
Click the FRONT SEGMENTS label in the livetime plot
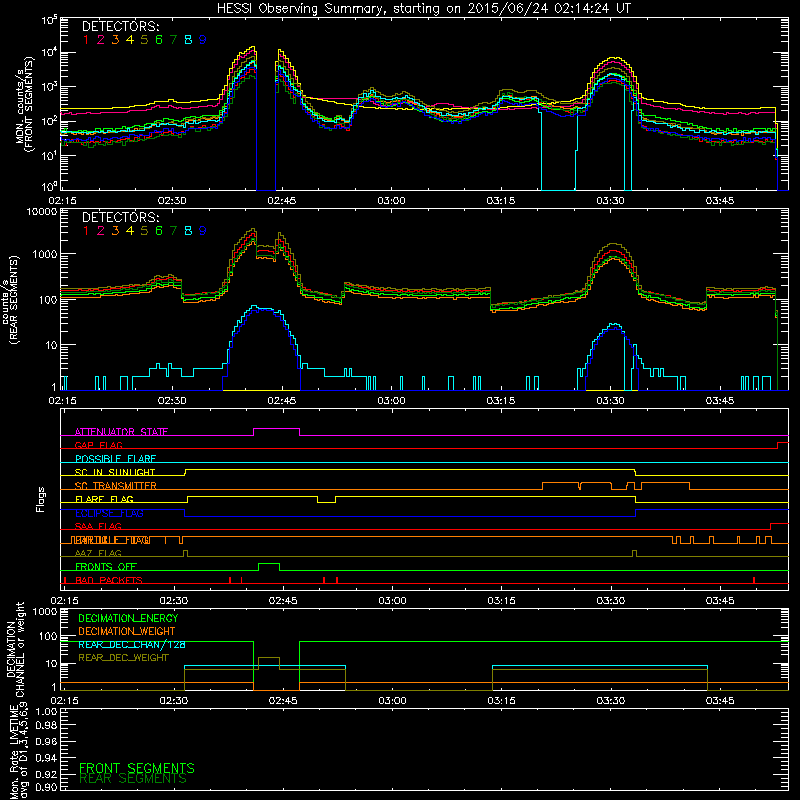point(137,768)
